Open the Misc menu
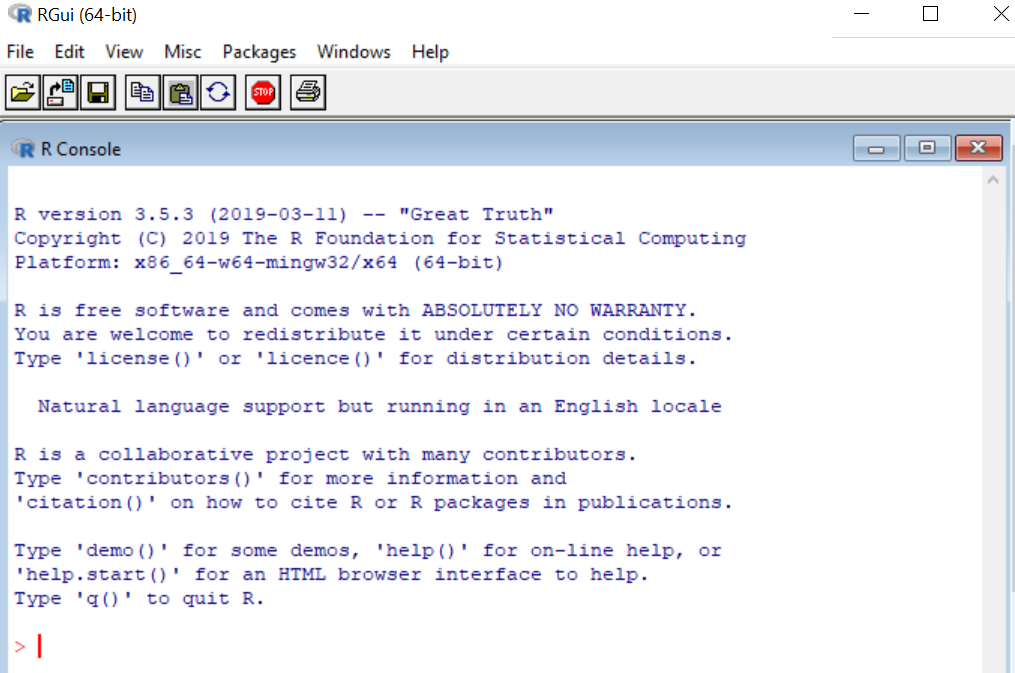The image size is (1015, 673). coord(183,52)
